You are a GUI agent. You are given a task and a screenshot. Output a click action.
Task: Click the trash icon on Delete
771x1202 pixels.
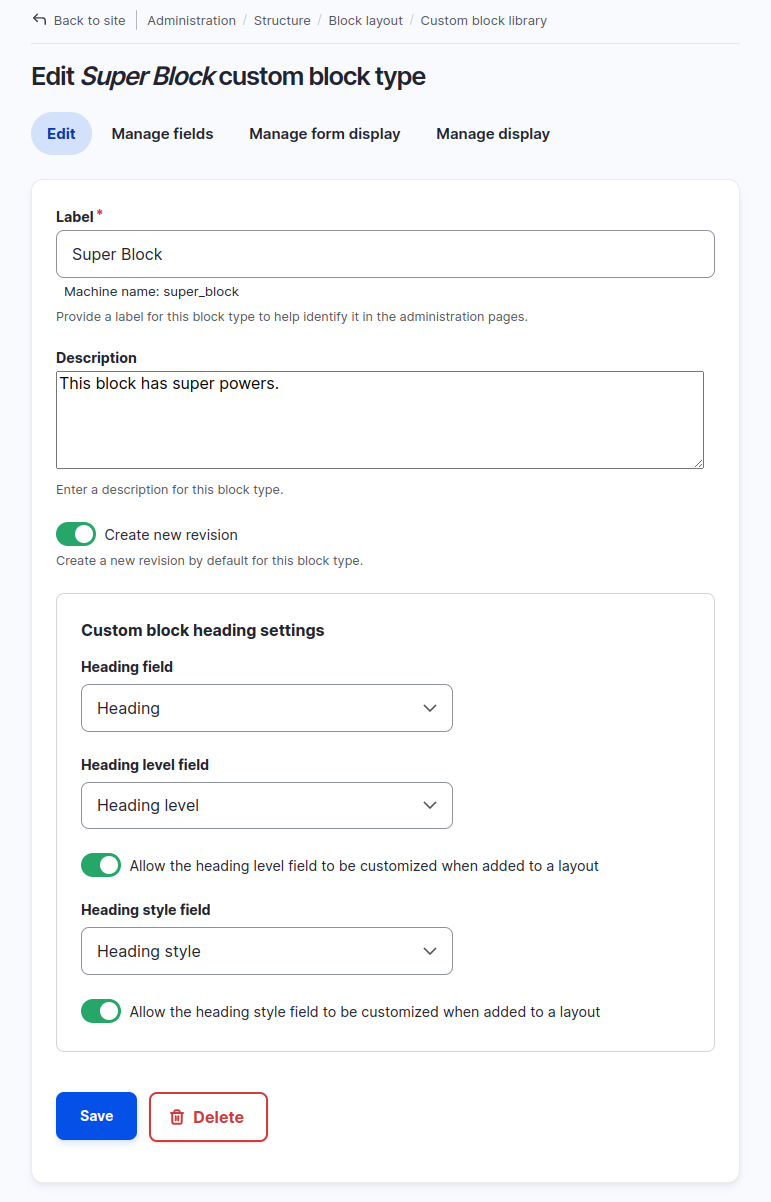coord(177,1117)
